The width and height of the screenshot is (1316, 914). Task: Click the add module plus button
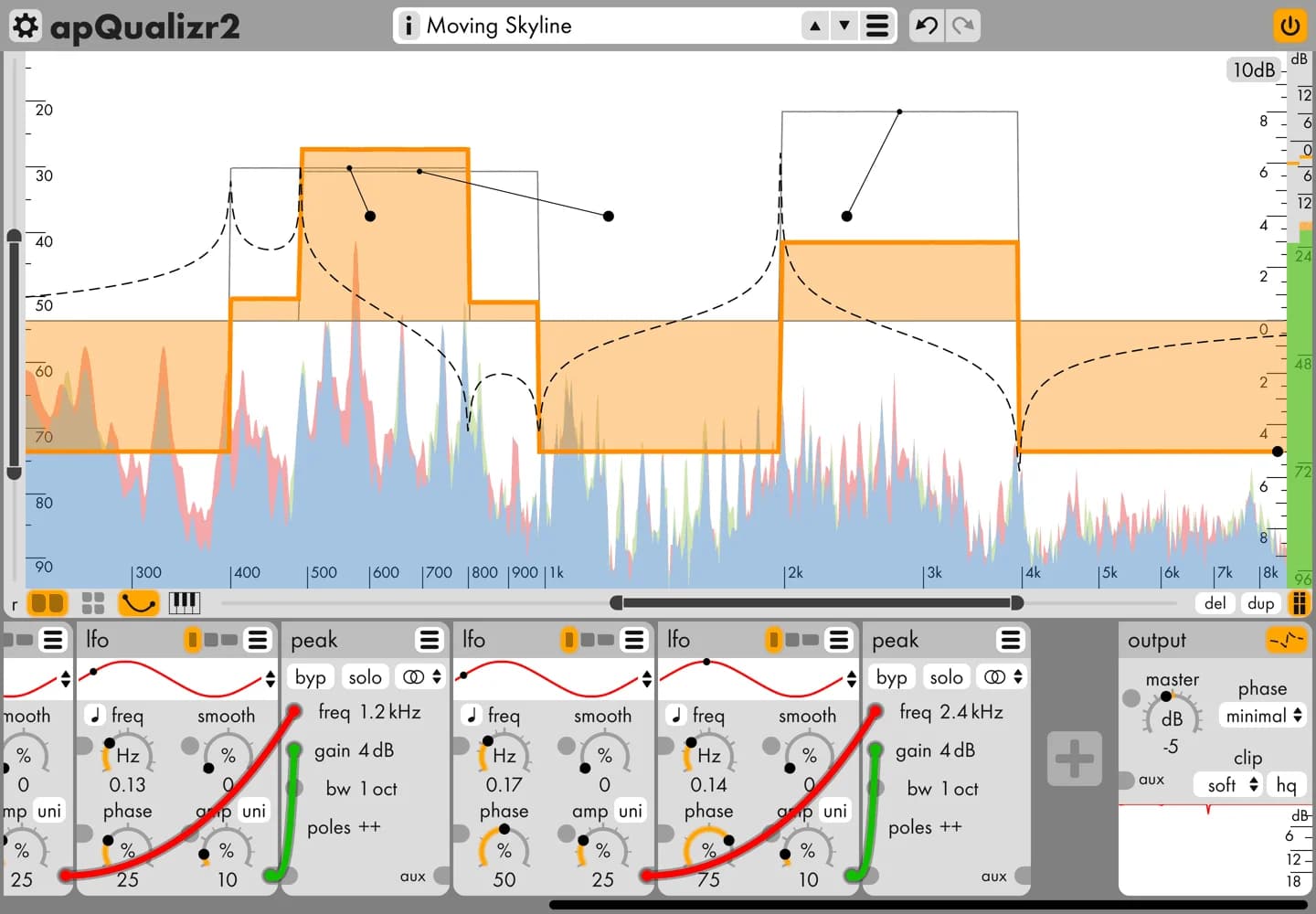tap(1074, 759)
